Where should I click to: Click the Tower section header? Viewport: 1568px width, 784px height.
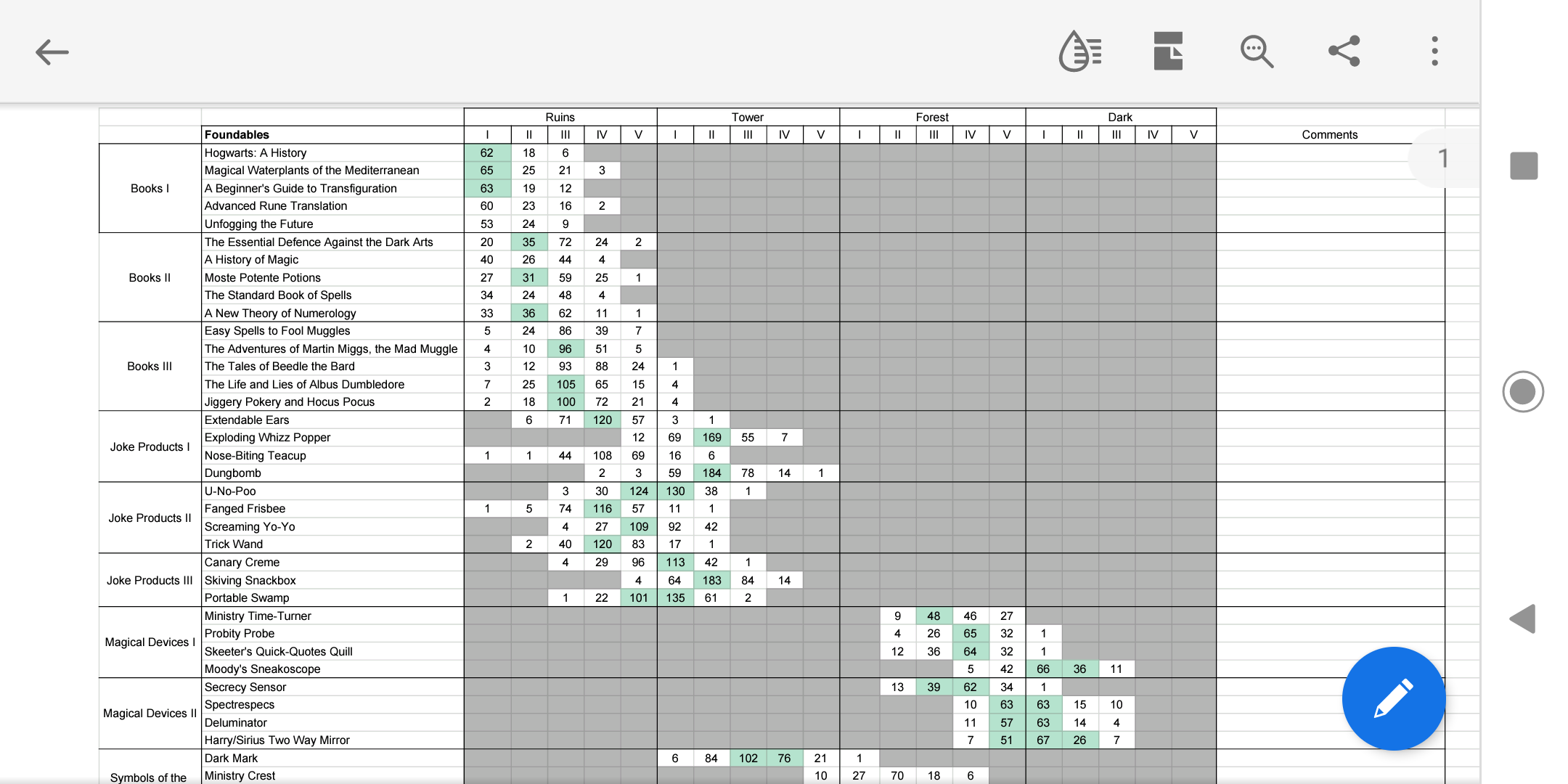click(x=748, y=117)
